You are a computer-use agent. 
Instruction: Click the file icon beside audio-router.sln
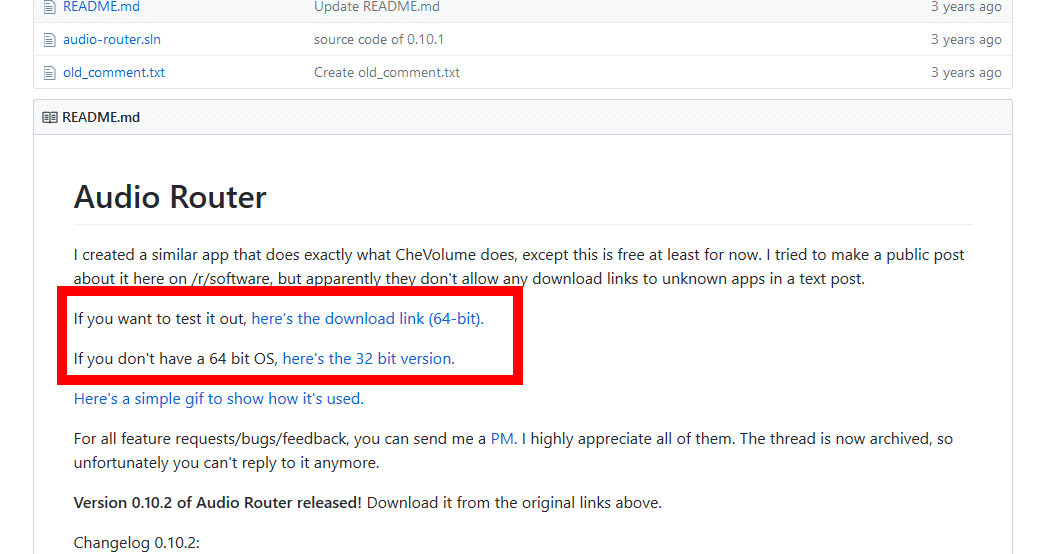49,40
